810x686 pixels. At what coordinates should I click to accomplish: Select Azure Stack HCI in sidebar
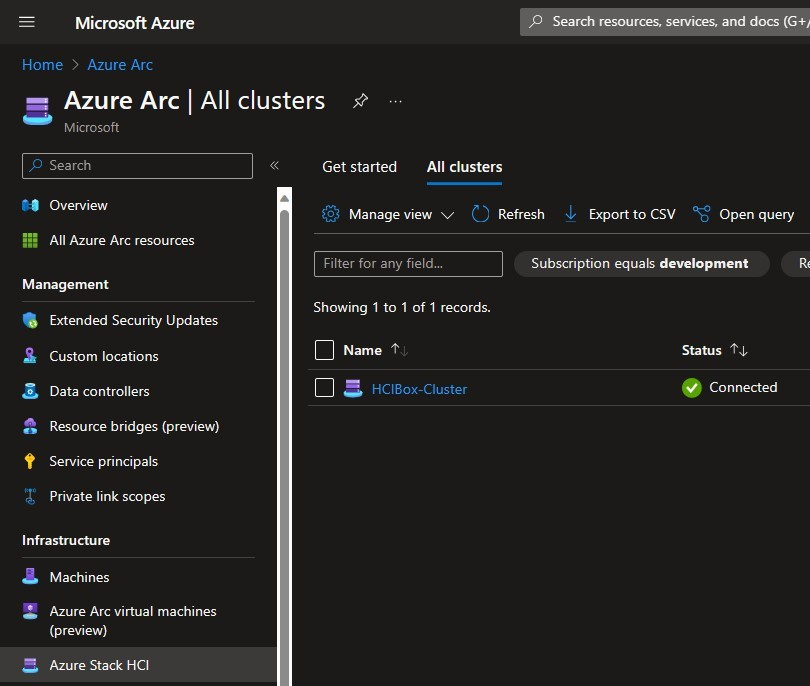coord(137,665)
